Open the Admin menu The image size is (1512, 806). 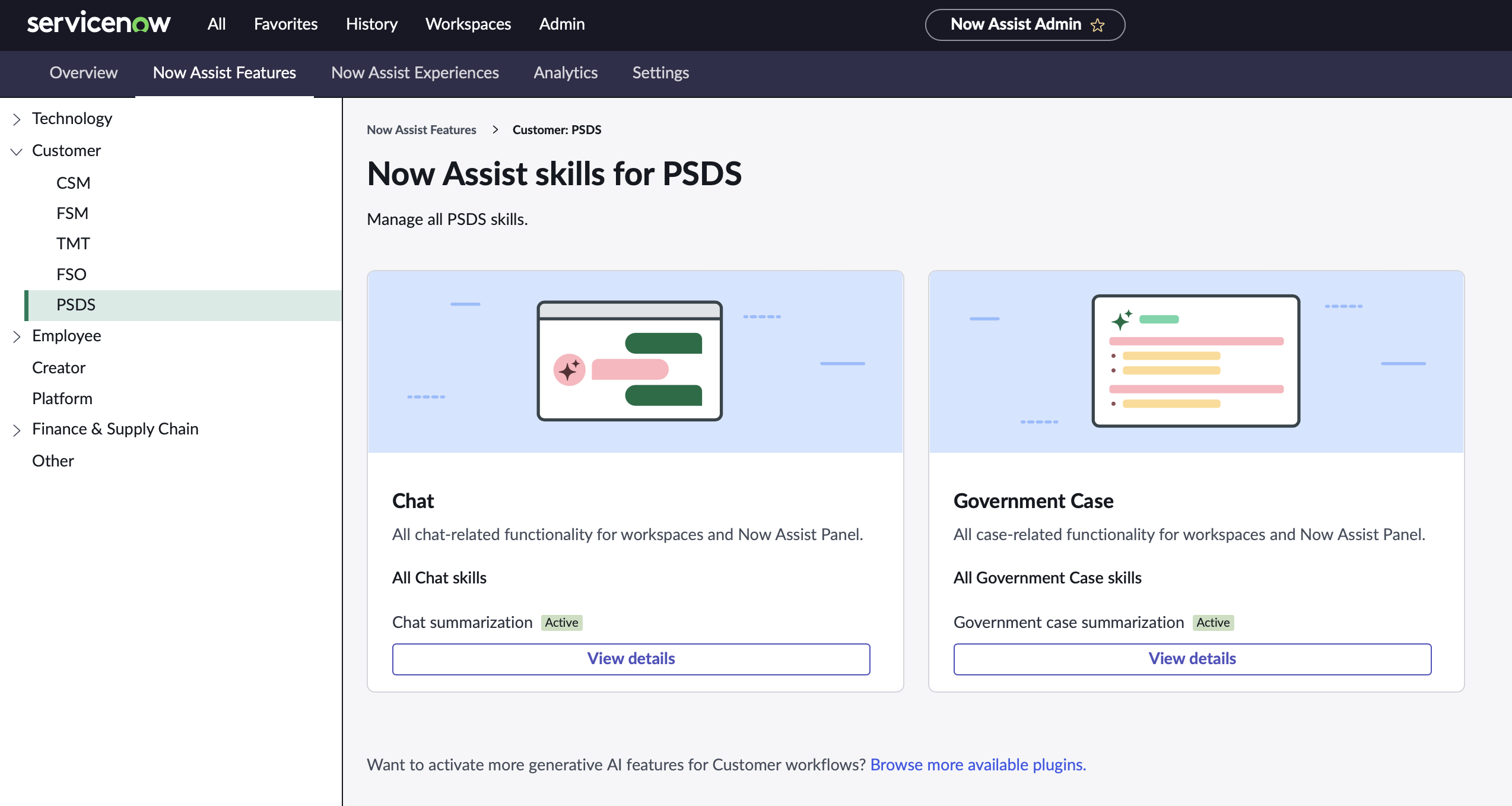pyautogui.click(x=561, y=24)
